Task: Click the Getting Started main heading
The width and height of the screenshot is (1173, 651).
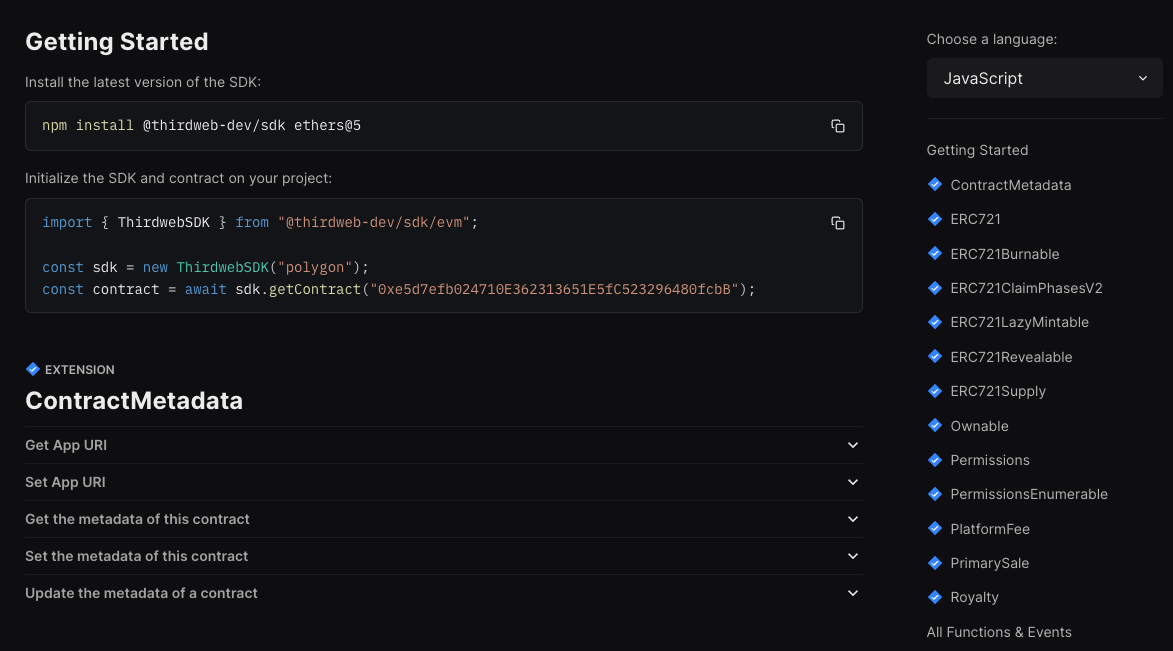Action: tap(117, 42)
